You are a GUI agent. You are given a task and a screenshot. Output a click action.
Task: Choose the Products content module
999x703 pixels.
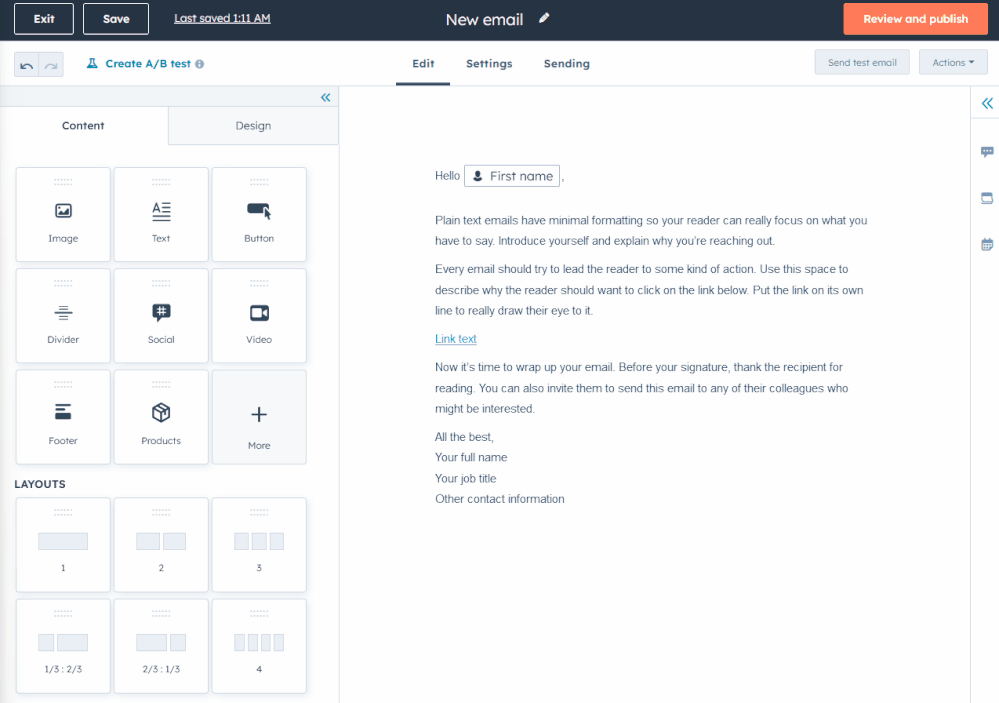pyautogui.click(x=161, y=417)
